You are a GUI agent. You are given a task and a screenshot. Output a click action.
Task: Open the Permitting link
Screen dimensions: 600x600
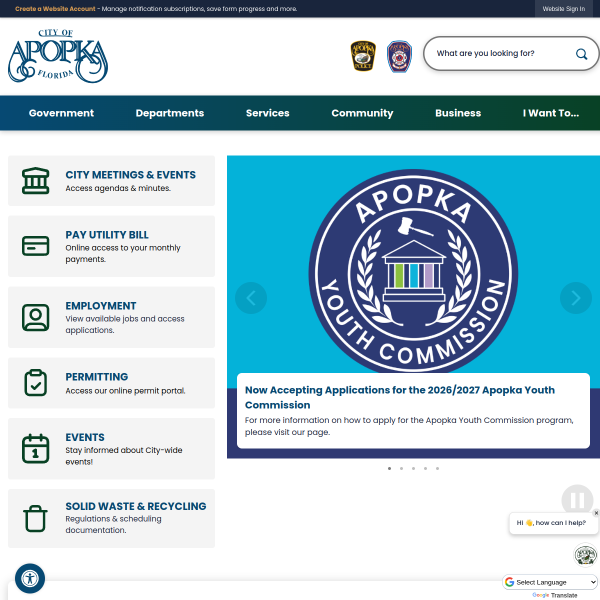point(96,377)
